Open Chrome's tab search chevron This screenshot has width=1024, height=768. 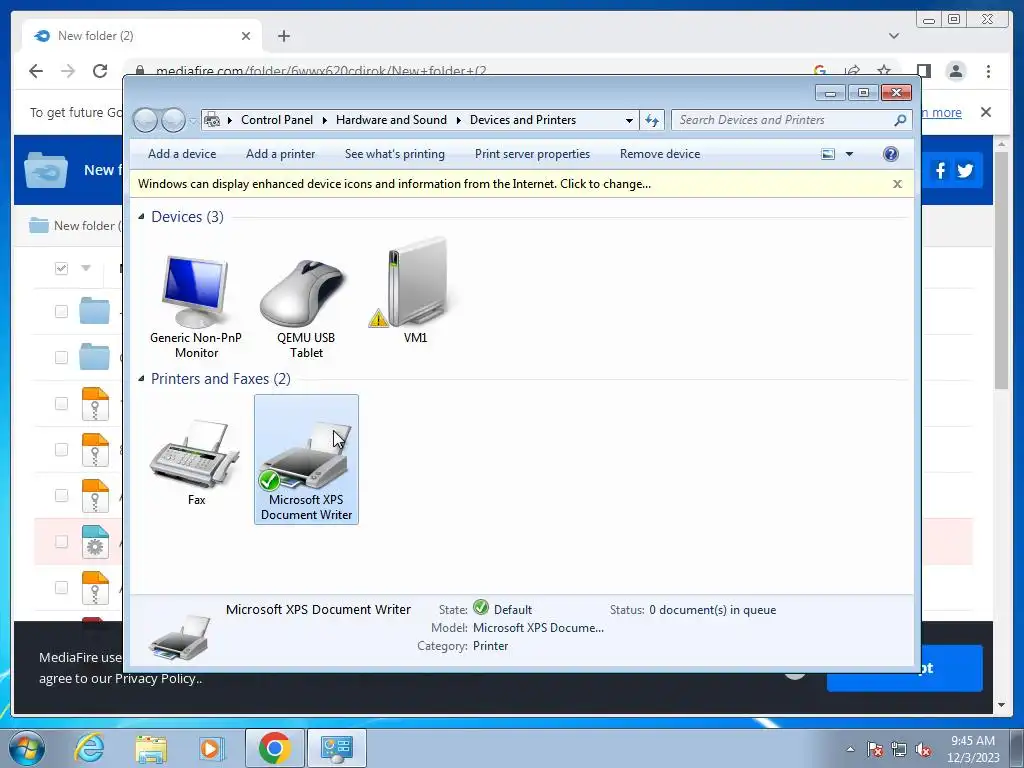click(893, 36)
